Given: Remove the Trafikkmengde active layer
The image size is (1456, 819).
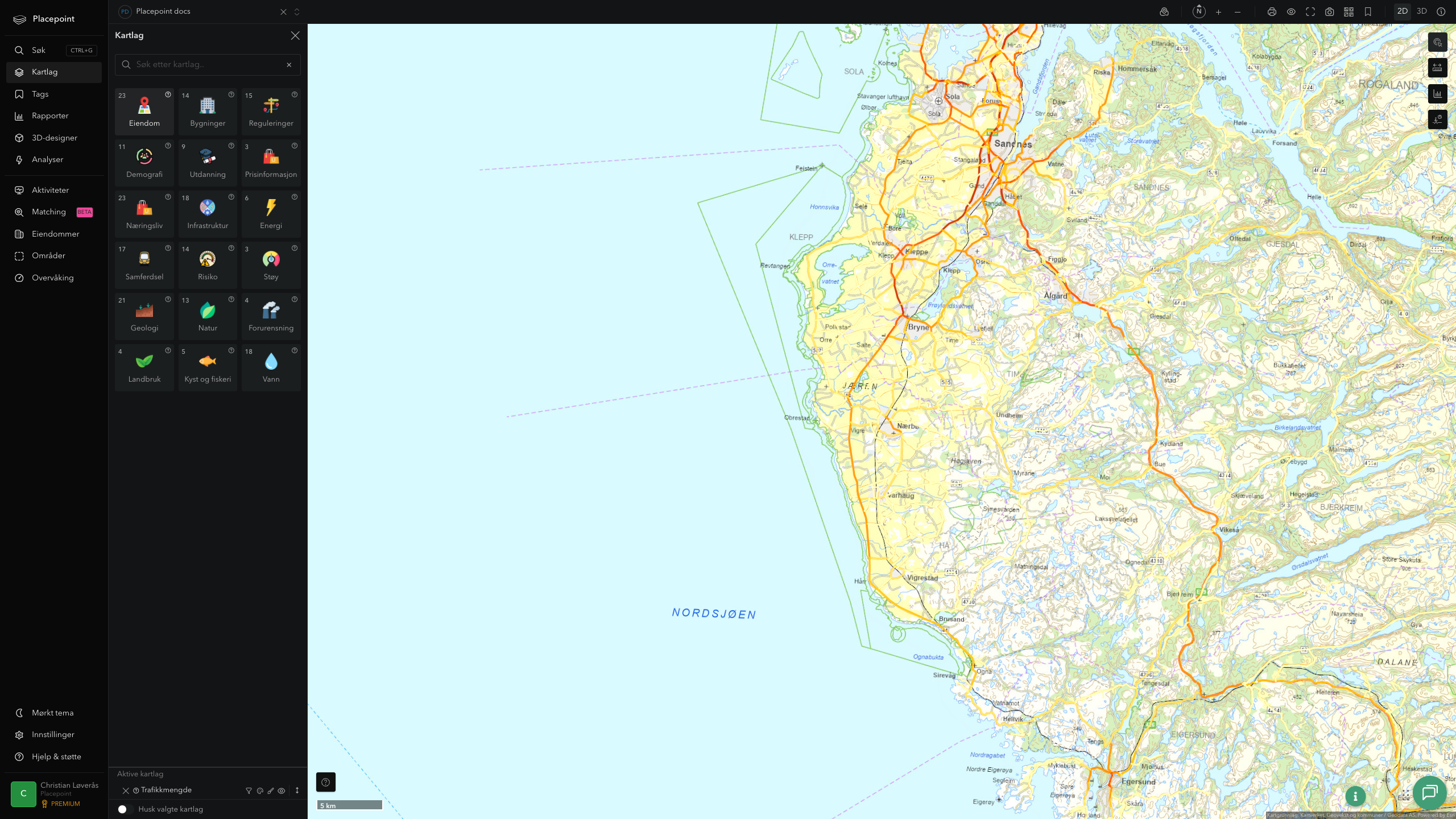Looking at the screenshot, I should coord(126,791).
